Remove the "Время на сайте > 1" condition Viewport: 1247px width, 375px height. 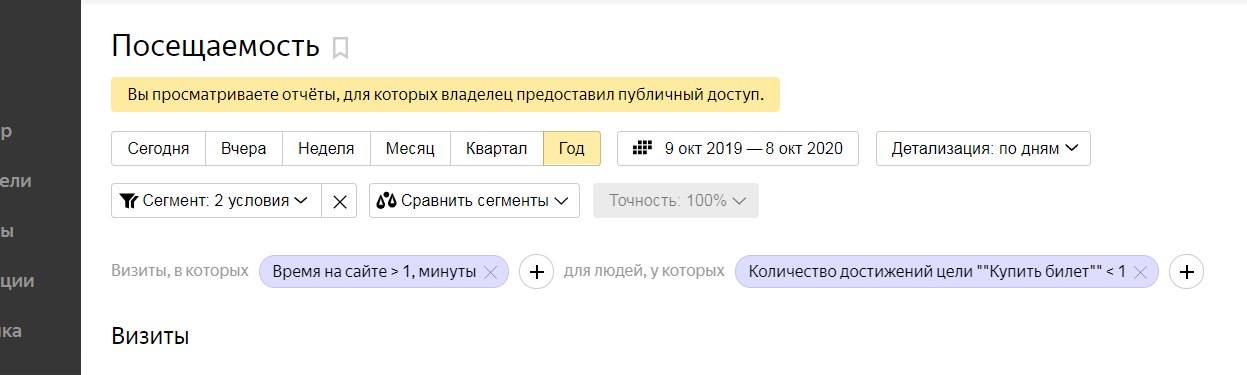[x=490, y=272]
